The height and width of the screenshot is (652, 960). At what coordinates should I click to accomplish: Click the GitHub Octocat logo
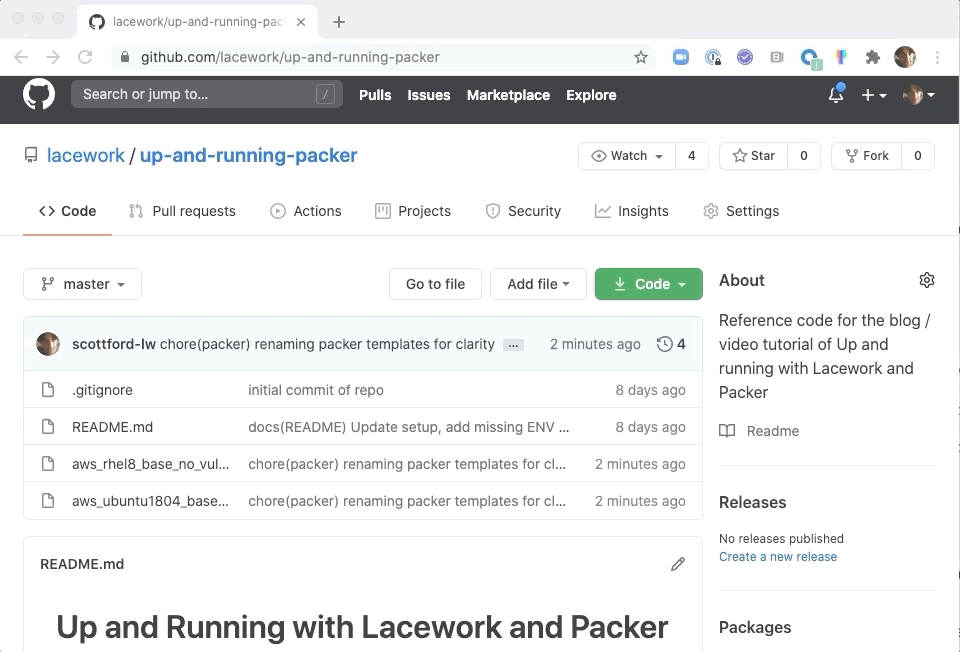coord(39,95)
